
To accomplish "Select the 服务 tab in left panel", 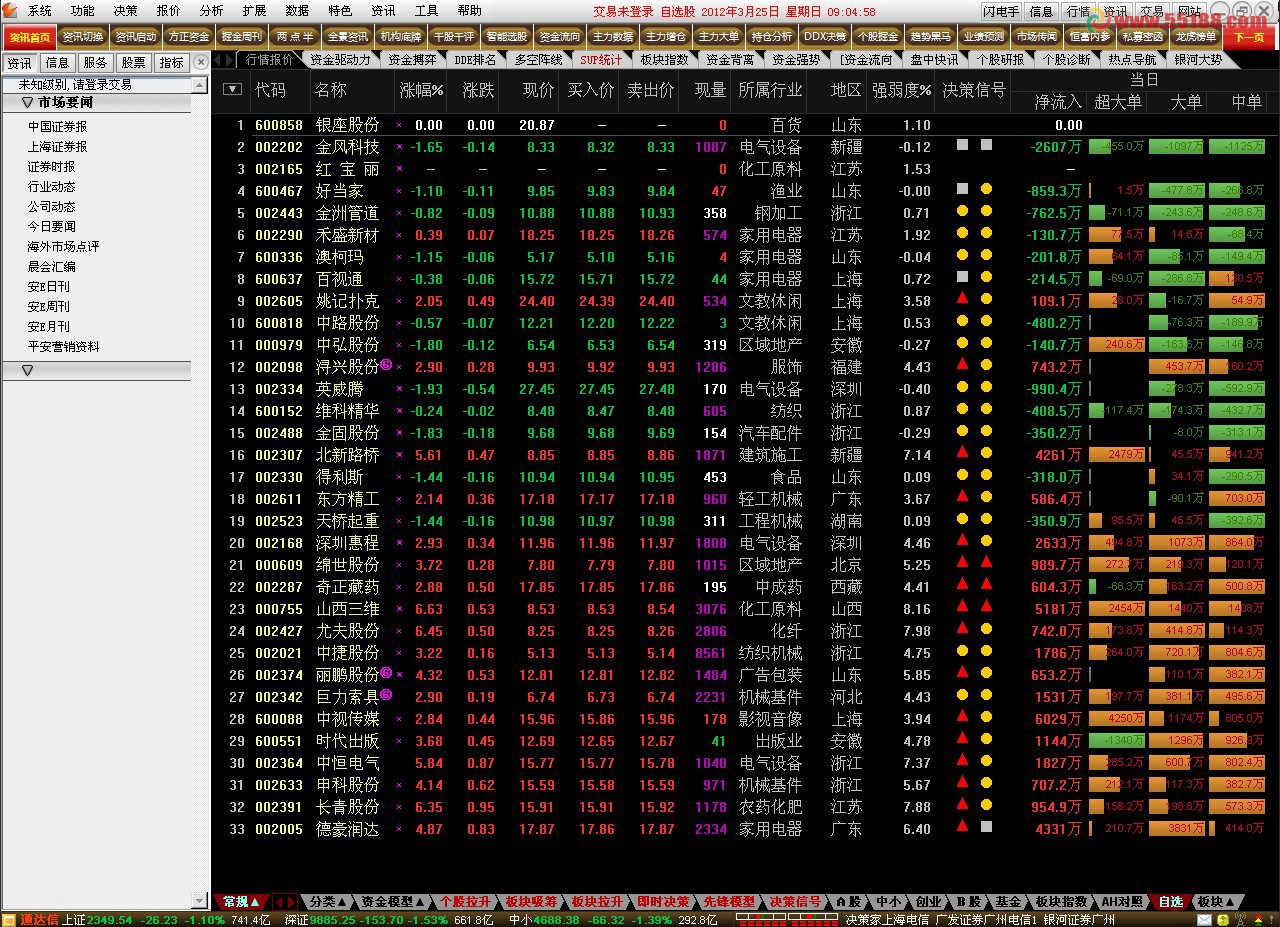I will tap(95, 62).
